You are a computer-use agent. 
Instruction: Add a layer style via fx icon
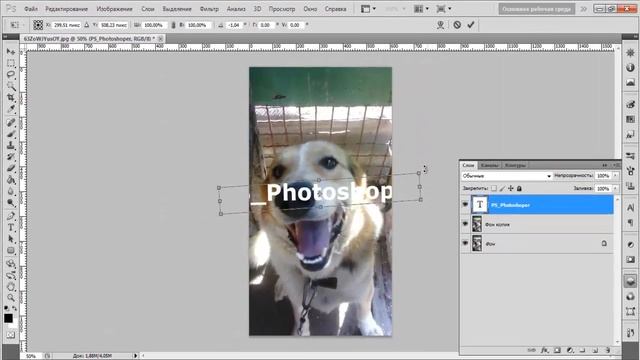[x=544, y=350]
